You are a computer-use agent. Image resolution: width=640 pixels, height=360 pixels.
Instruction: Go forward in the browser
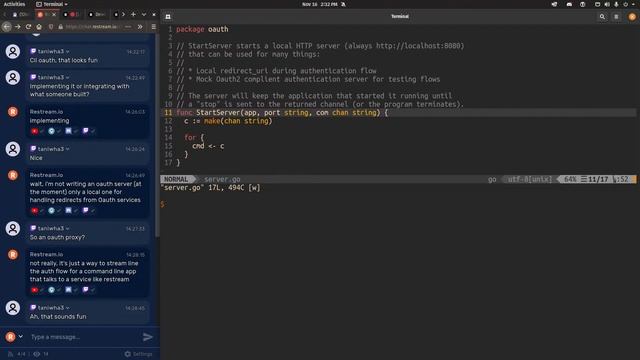click(x=18, y=27)
